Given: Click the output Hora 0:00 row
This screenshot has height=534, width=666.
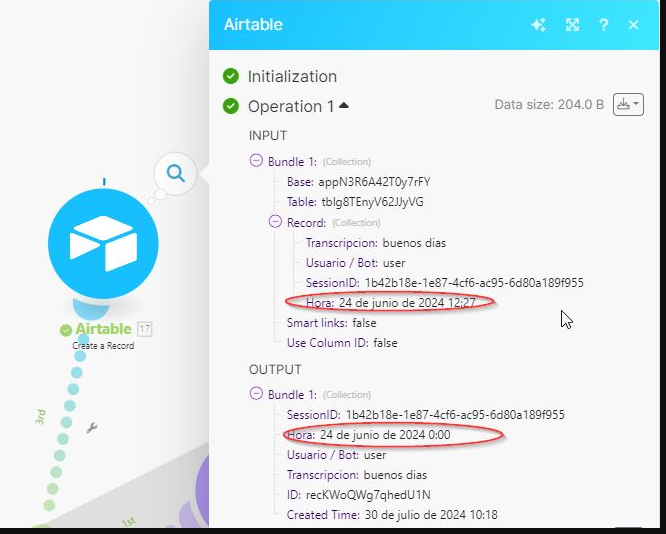Looking at the screenshot, I should pyautogui.click(x=369, y=435).
